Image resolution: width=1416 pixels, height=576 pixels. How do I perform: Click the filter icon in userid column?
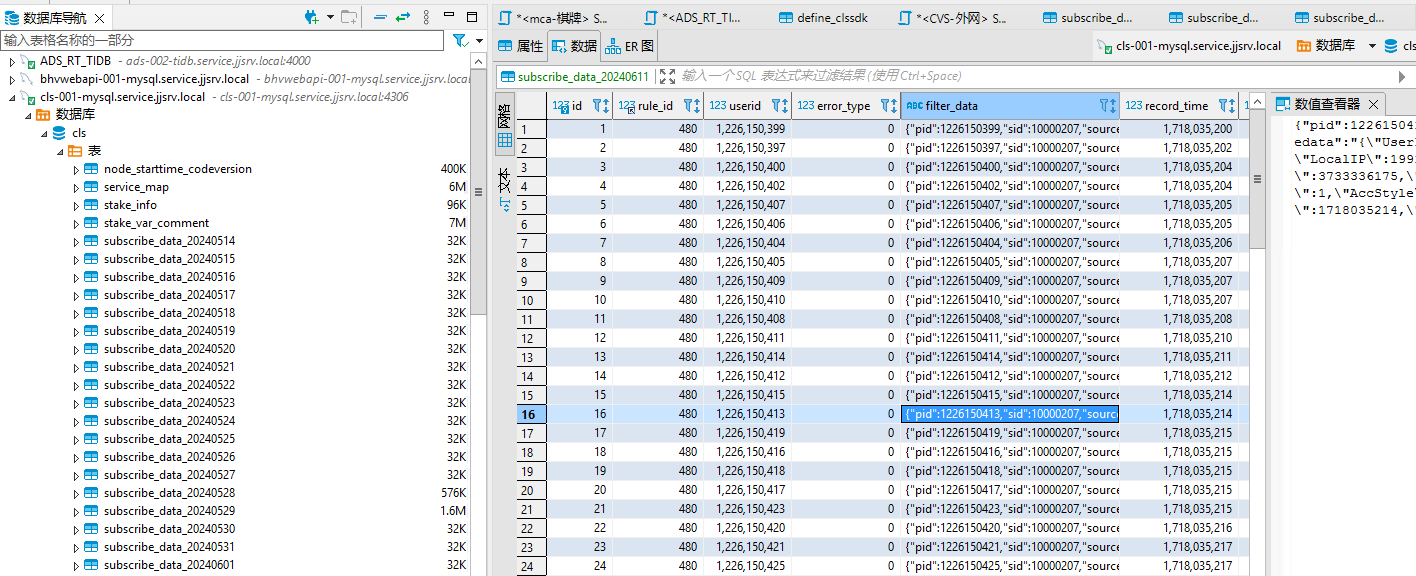tap(776, 105)
